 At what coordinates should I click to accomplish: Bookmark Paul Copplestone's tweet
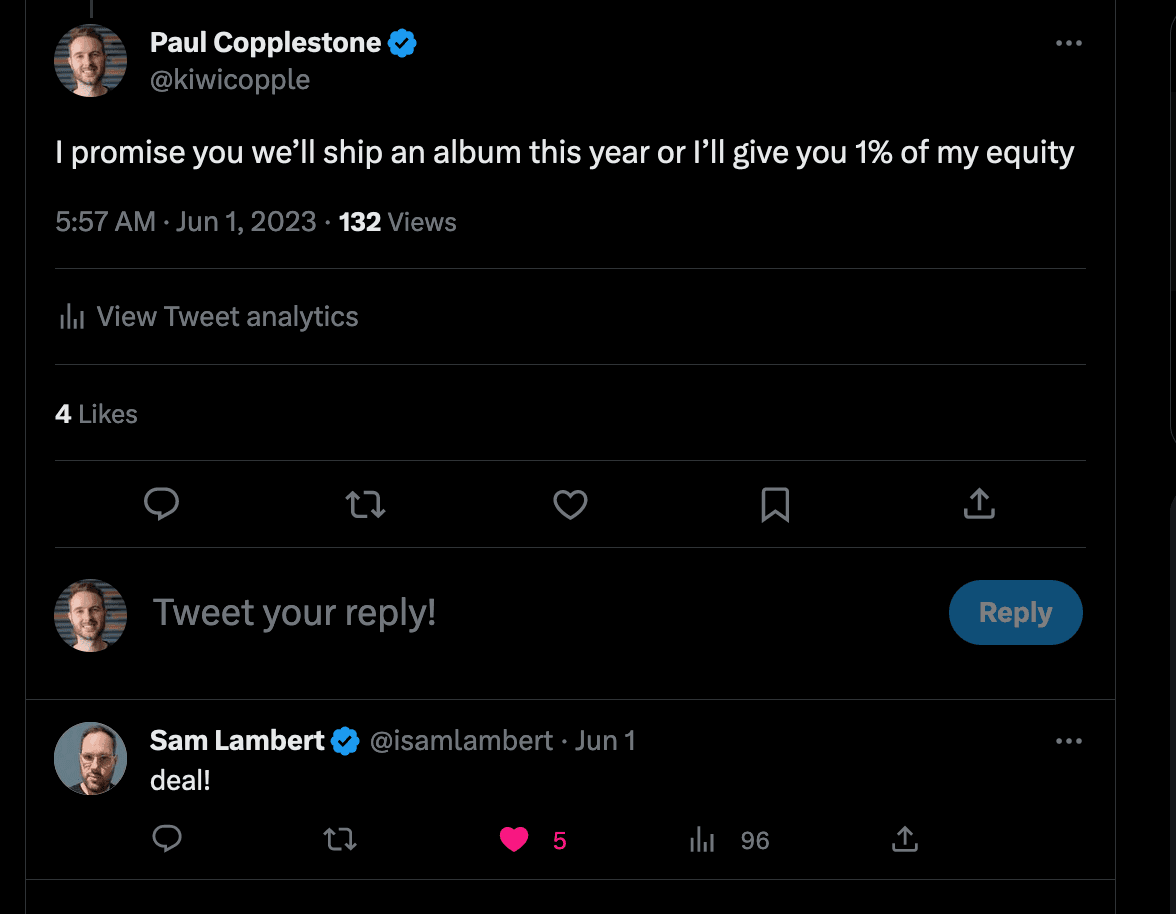tap(775, 504)
